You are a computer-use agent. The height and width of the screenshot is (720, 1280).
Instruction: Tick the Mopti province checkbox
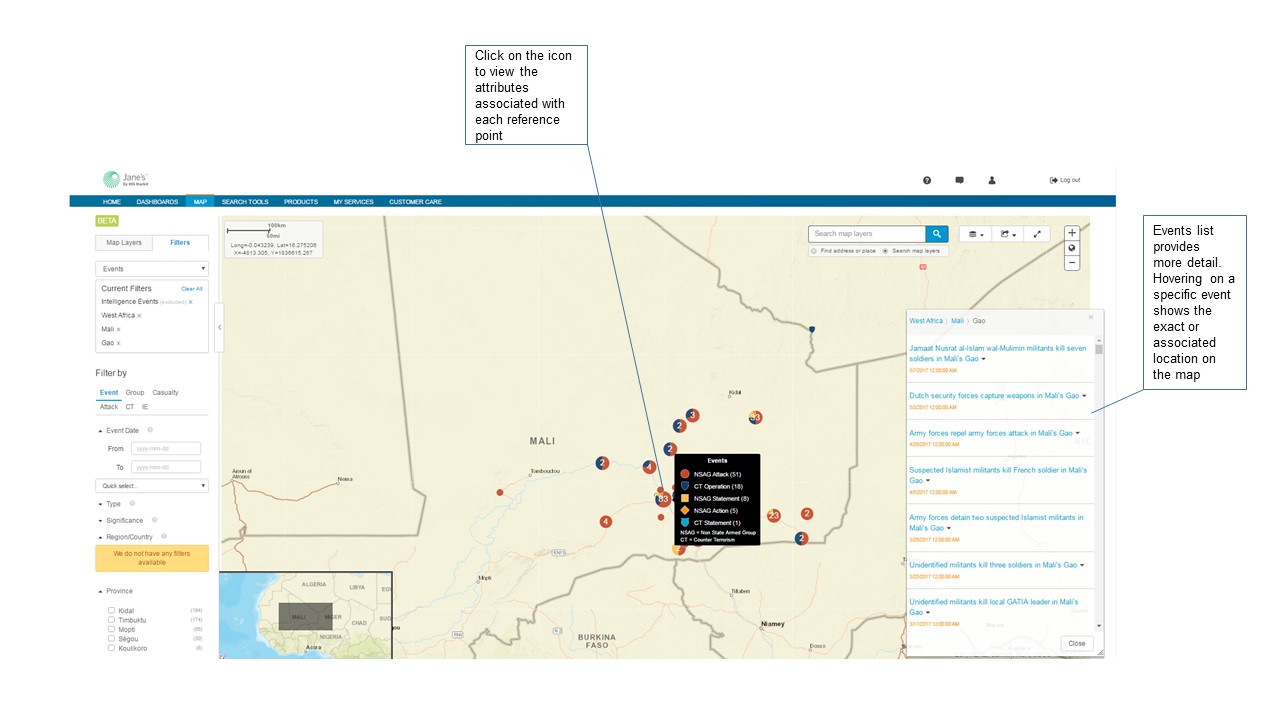click(111, 629)
